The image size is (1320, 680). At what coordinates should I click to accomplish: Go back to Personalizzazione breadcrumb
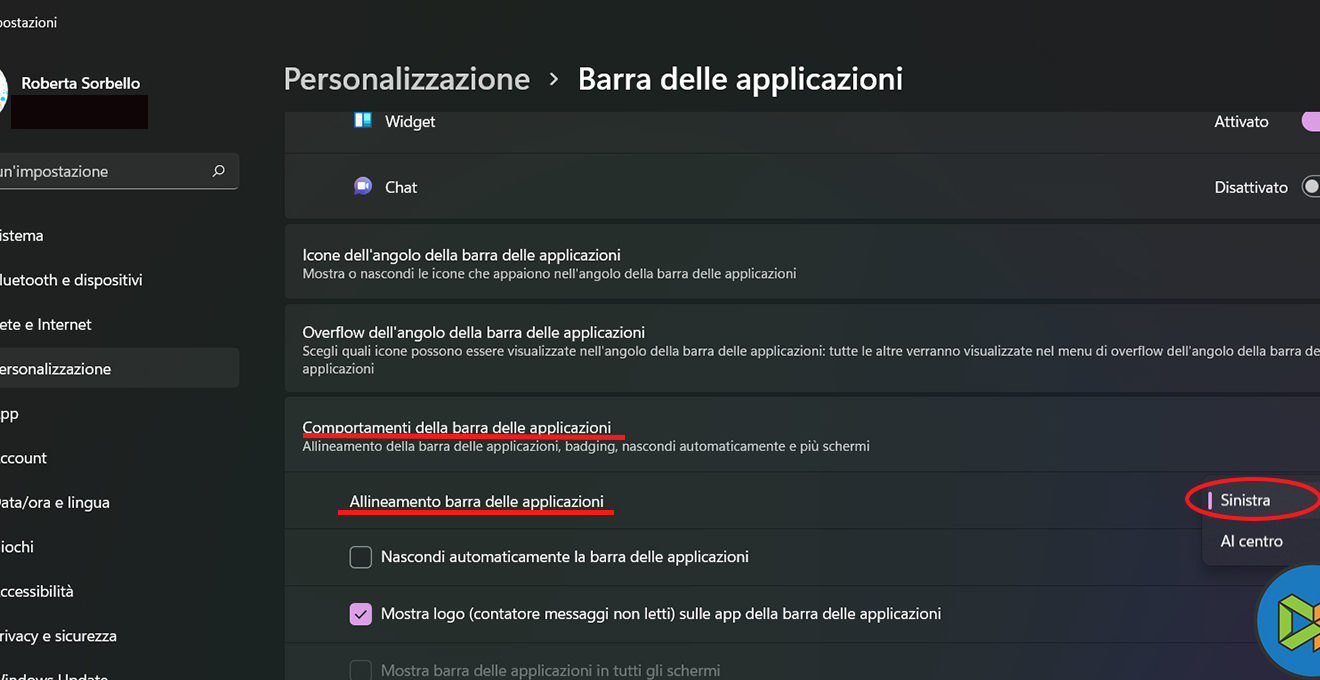pyautogui.click(x=406, y=79)
